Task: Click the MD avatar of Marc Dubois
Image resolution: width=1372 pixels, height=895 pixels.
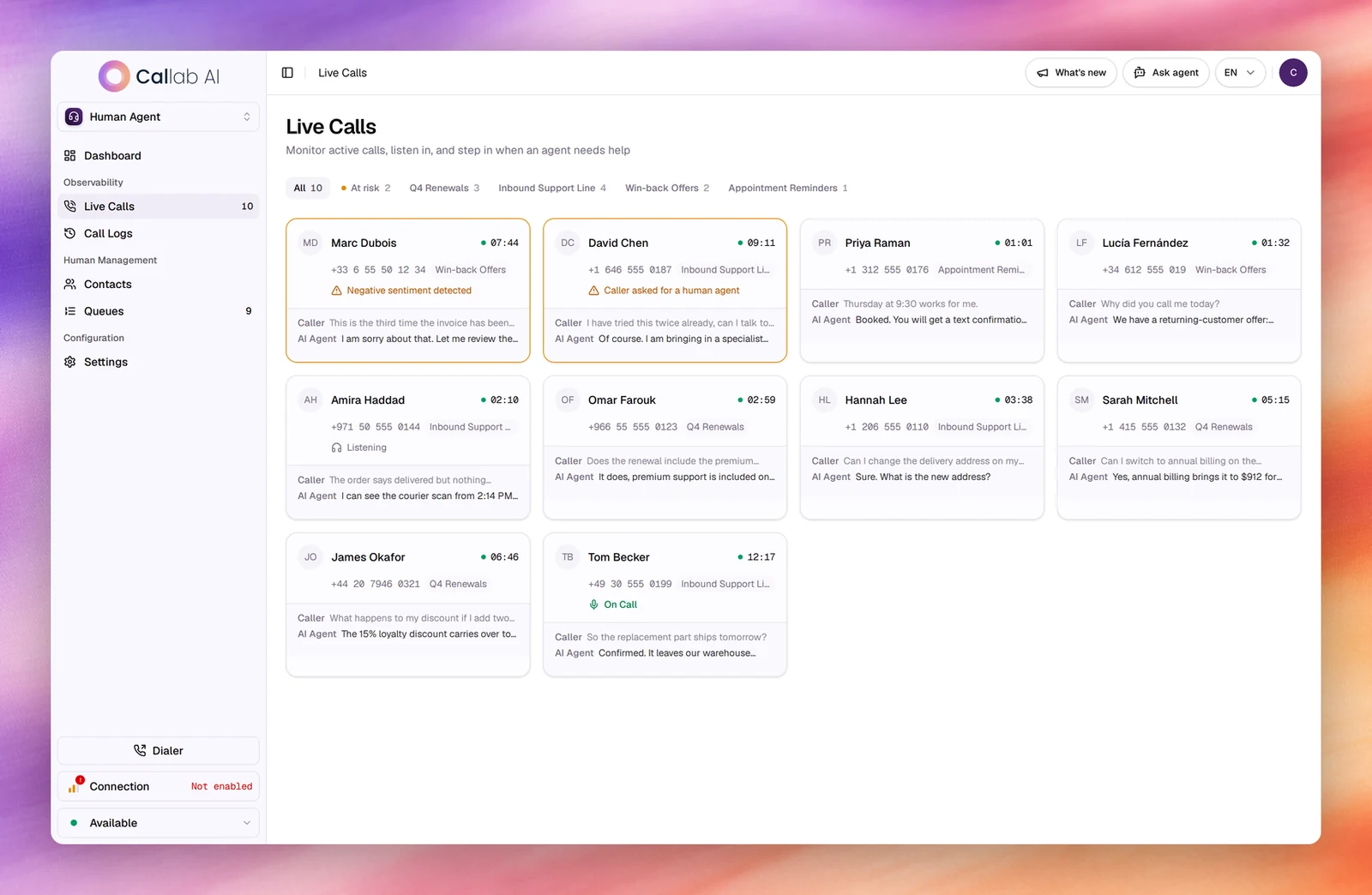Action: pyautogui.click(x=310, y=243)
